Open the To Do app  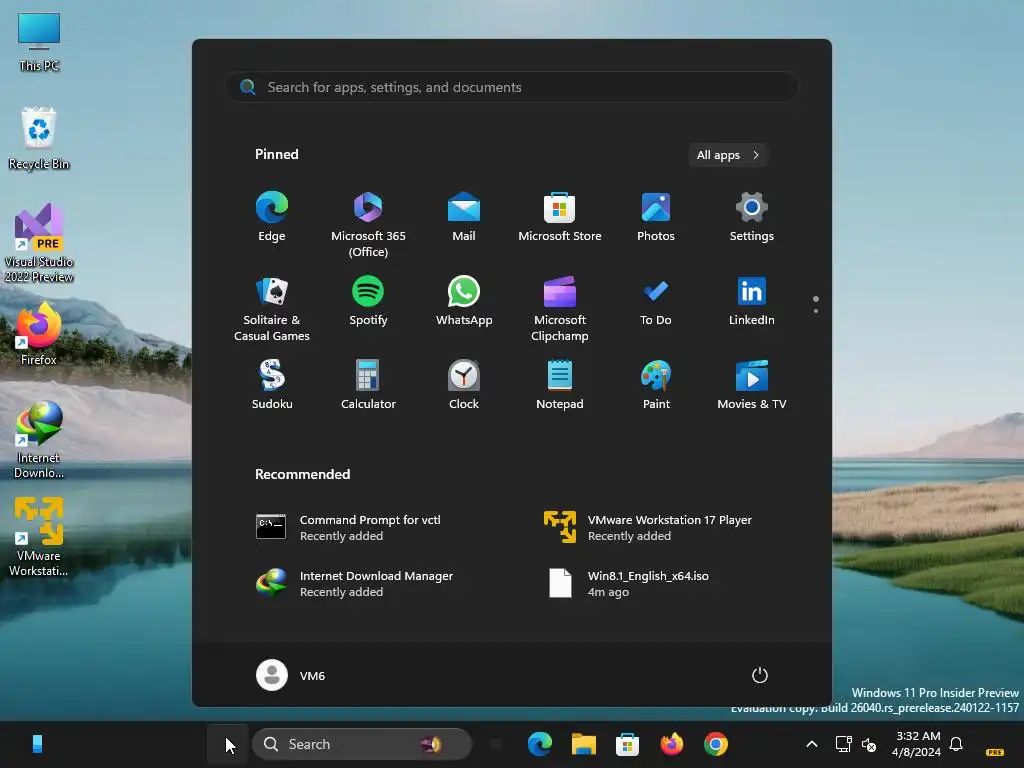tap(656, 301)
